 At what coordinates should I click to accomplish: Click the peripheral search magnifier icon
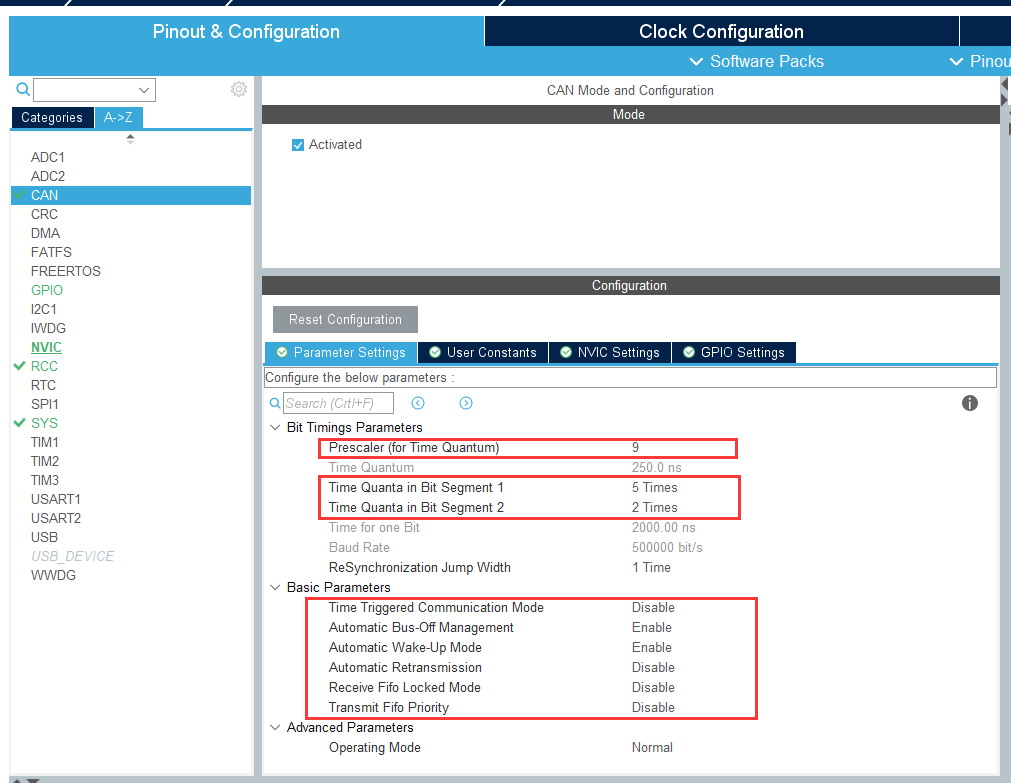(23, 89)
